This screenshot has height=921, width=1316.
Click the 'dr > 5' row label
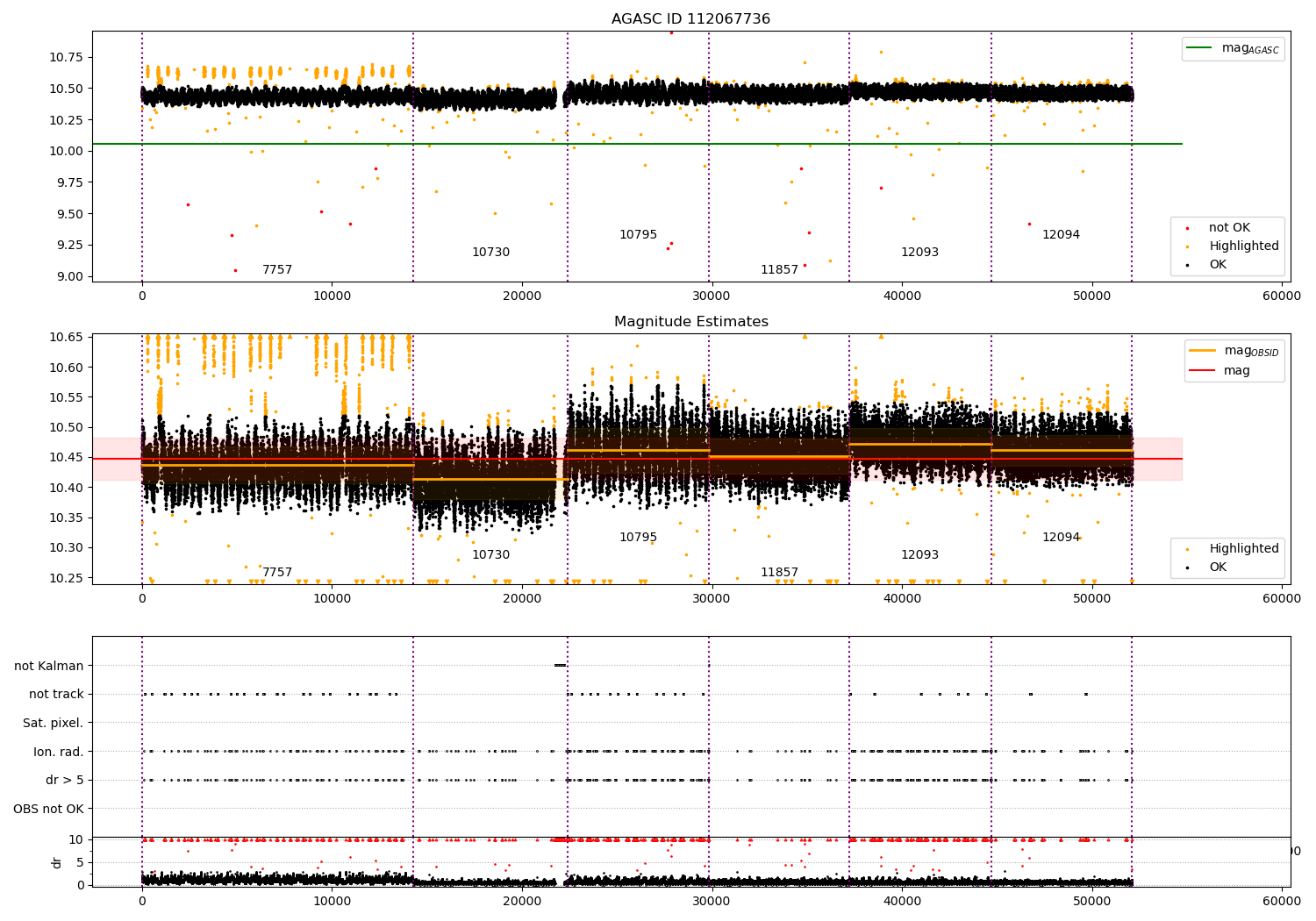click(65, 780)
